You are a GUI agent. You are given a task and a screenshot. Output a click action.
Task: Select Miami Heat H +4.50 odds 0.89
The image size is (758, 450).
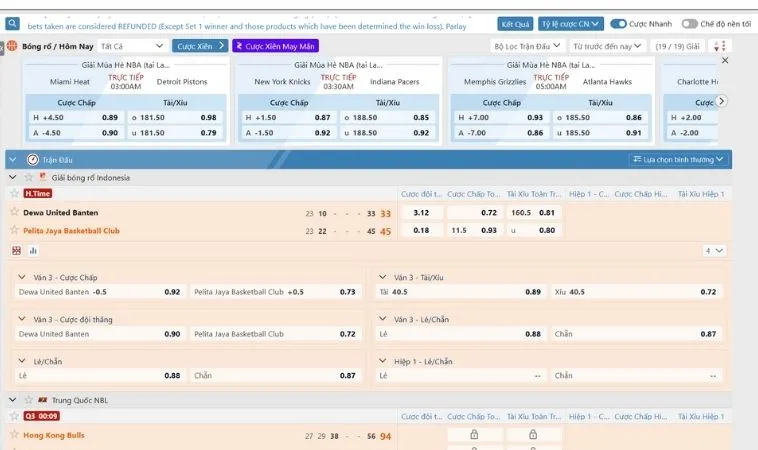click(75, 117)
